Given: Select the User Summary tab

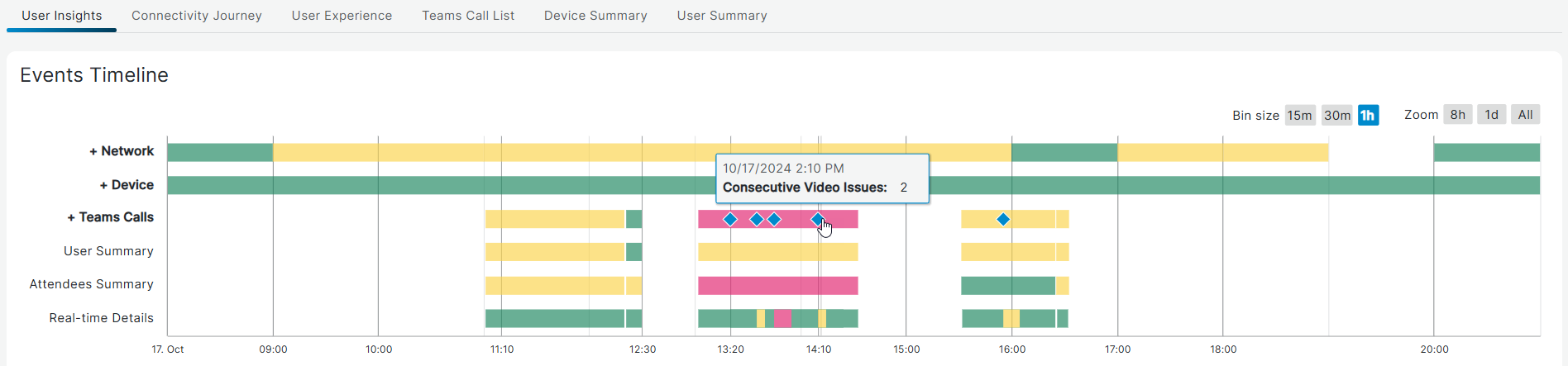Looking at the screenshot, I should (x=722, y=16).
